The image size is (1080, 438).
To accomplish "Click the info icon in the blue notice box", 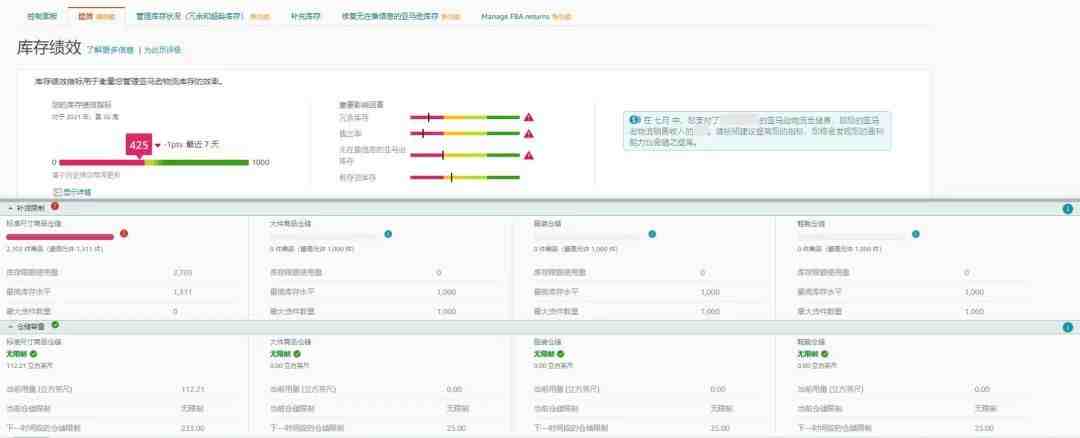I will [x=634, y=119].
